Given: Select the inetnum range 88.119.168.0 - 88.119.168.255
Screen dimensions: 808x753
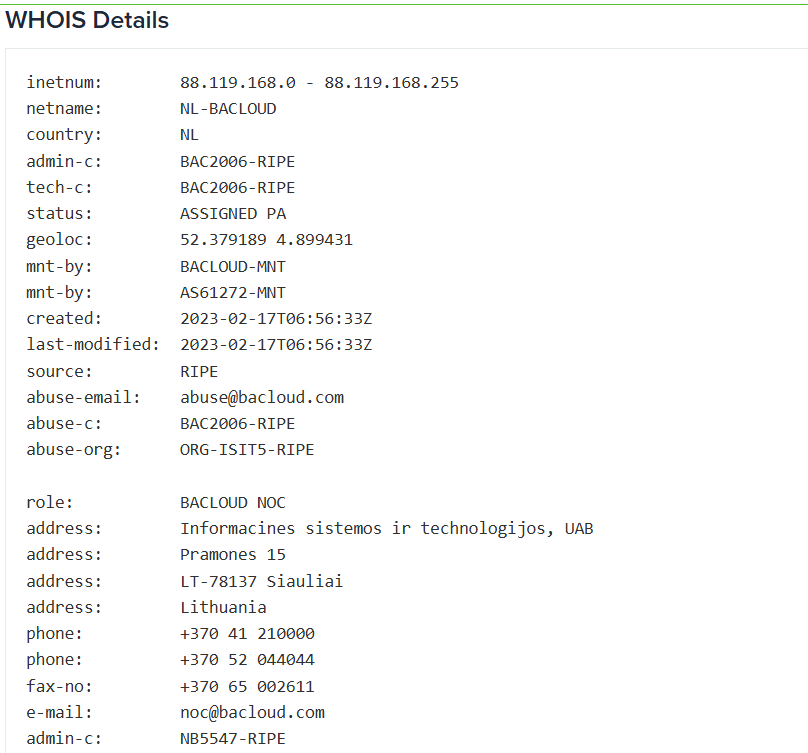Looking at the screenshot, I should (319, 82).
